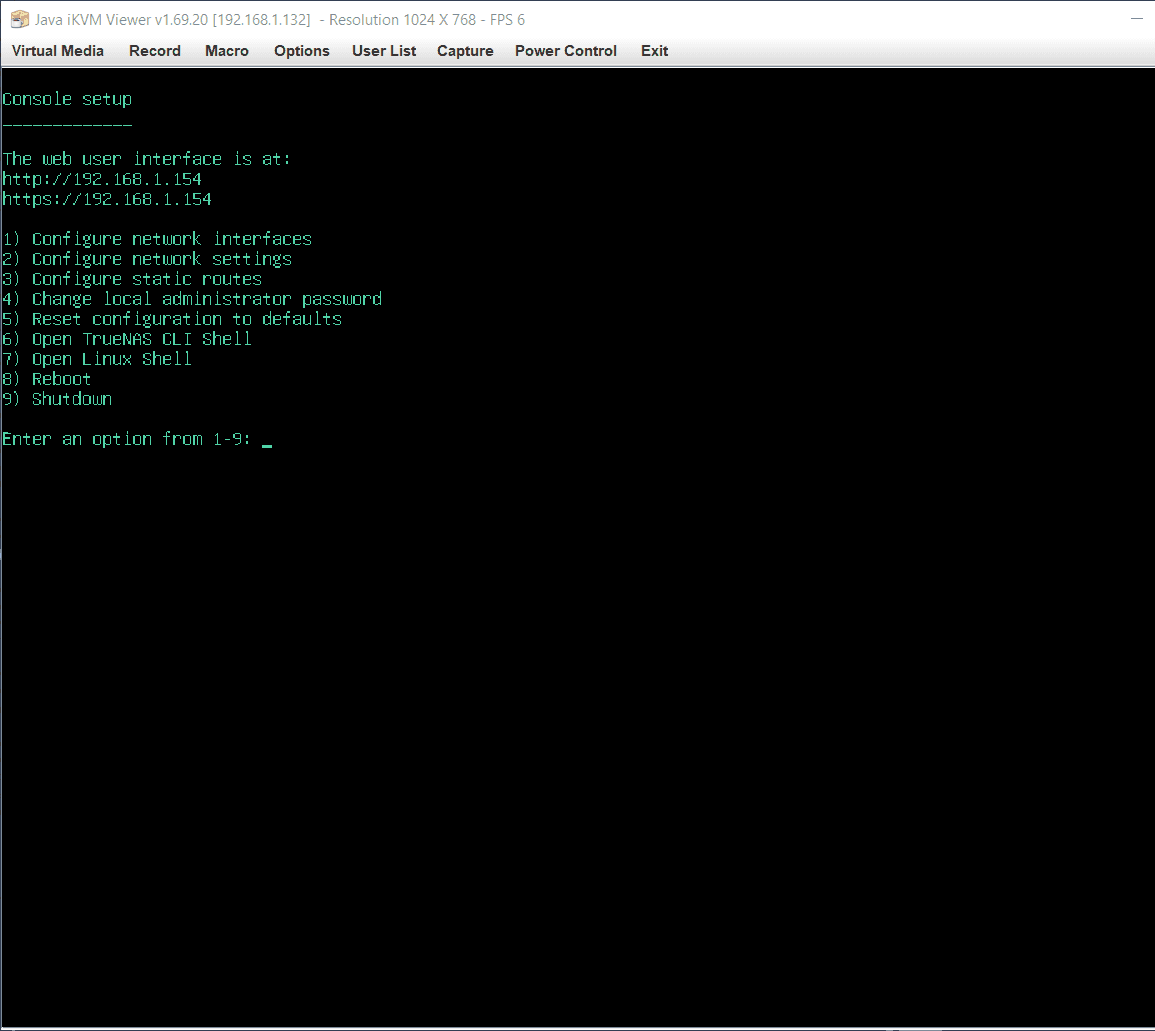Open the Record menu
The width and height of the screenshot is (1155, 1031).
point(155,51)
